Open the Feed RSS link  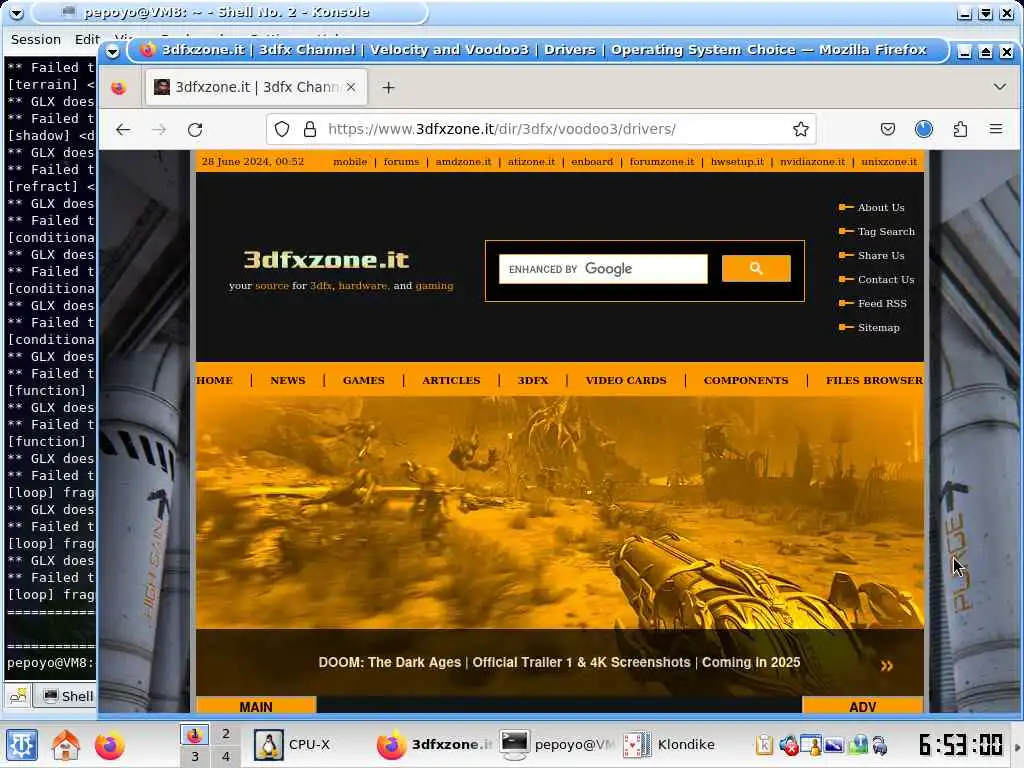coord(882,304)
